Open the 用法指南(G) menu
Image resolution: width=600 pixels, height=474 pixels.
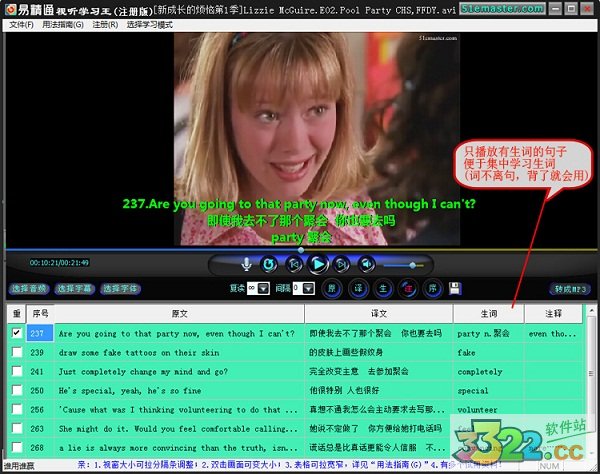[x=63, y=25]
